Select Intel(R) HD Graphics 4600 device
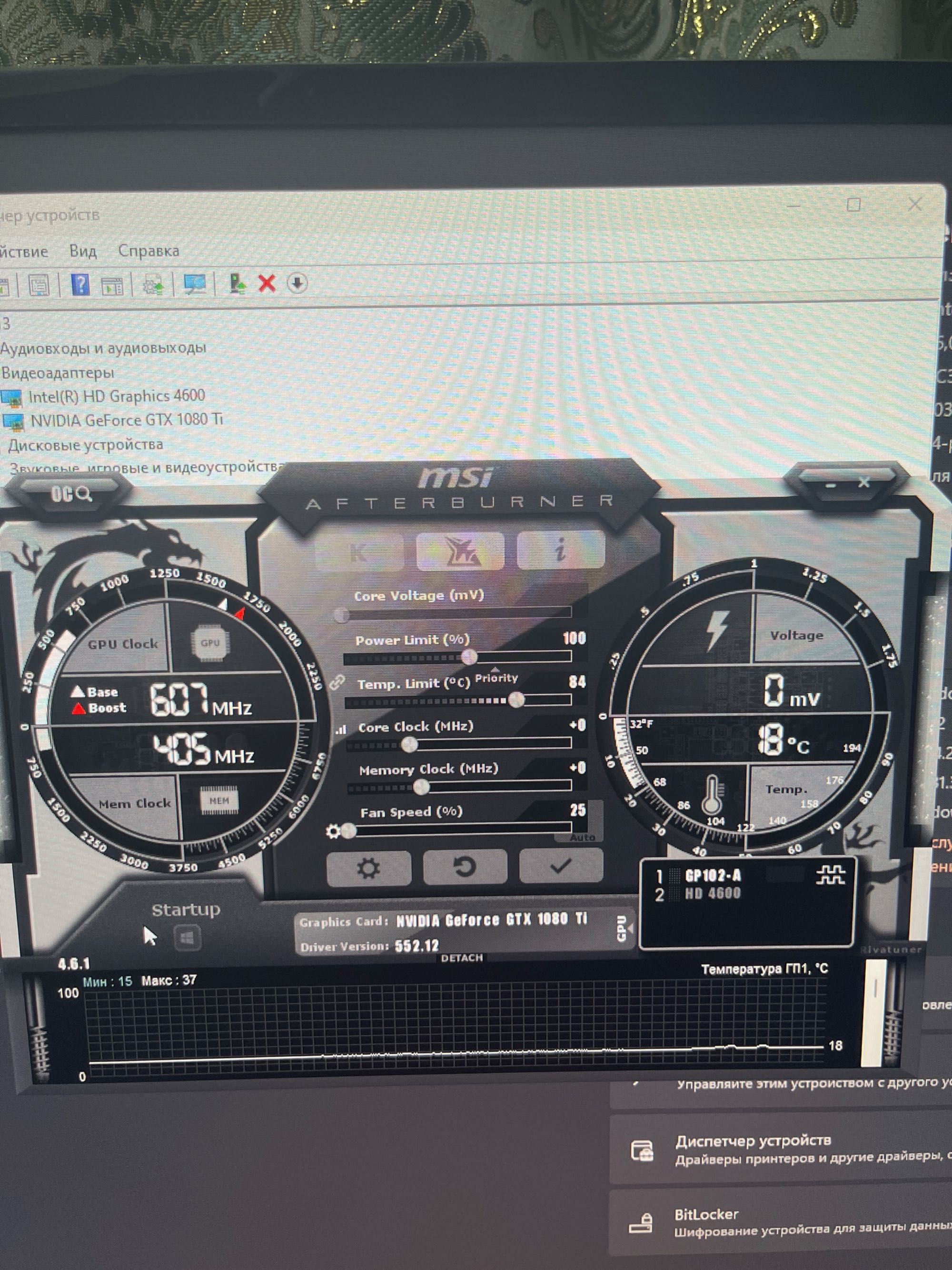 tap(117, 396)
